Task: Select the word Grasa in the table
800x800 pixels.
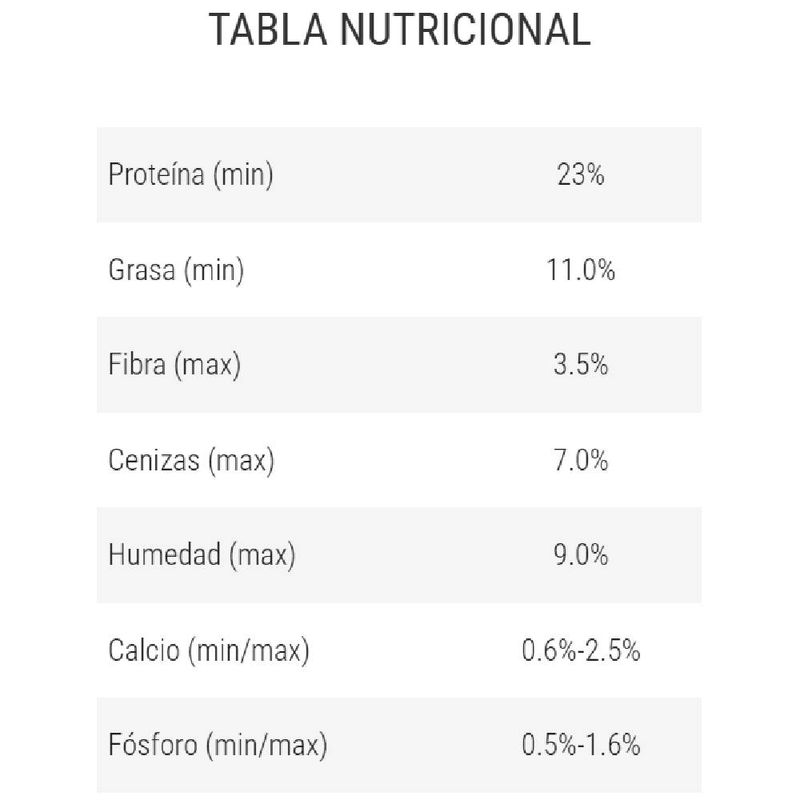Action: pyautogui.click(x=141, y=271)
